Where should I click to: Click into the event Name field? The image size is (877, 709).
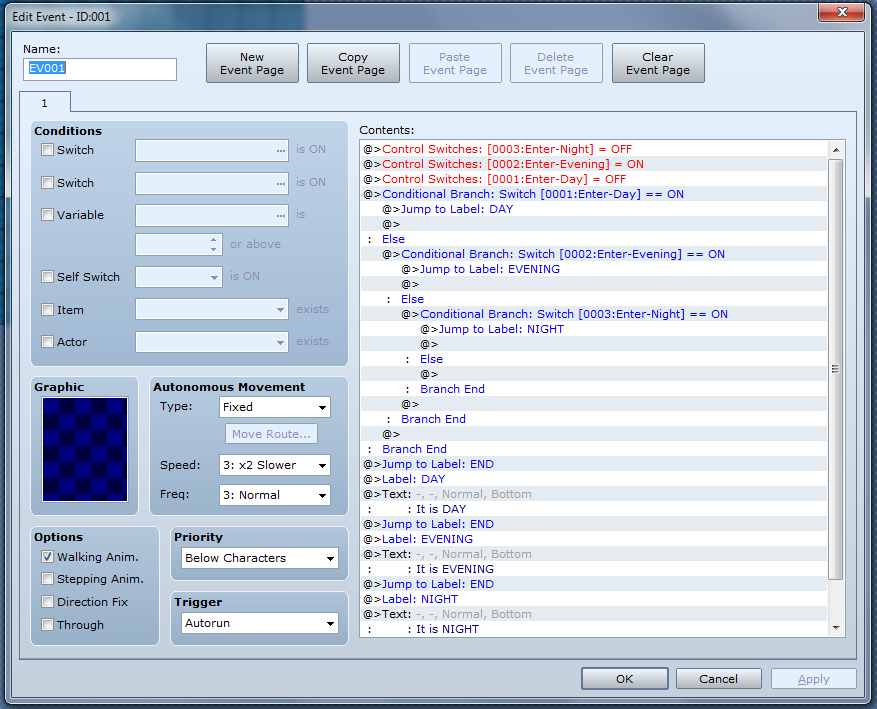[99, 69]
